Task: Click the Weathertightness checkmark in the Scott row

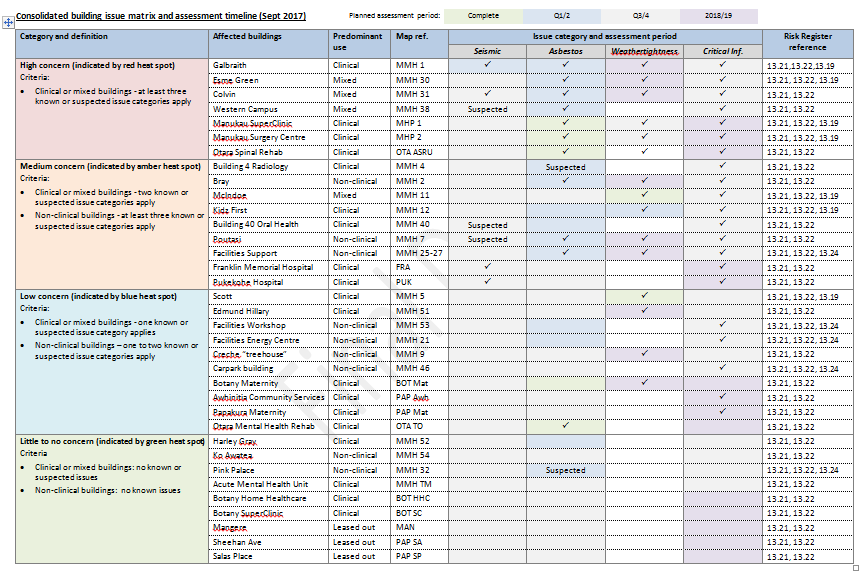Action: click(644, 296)
